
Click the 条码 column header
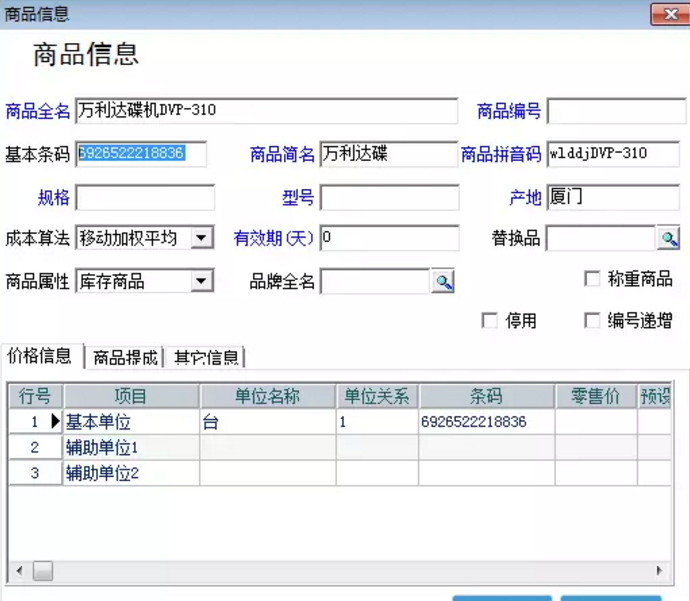(487, 396)
